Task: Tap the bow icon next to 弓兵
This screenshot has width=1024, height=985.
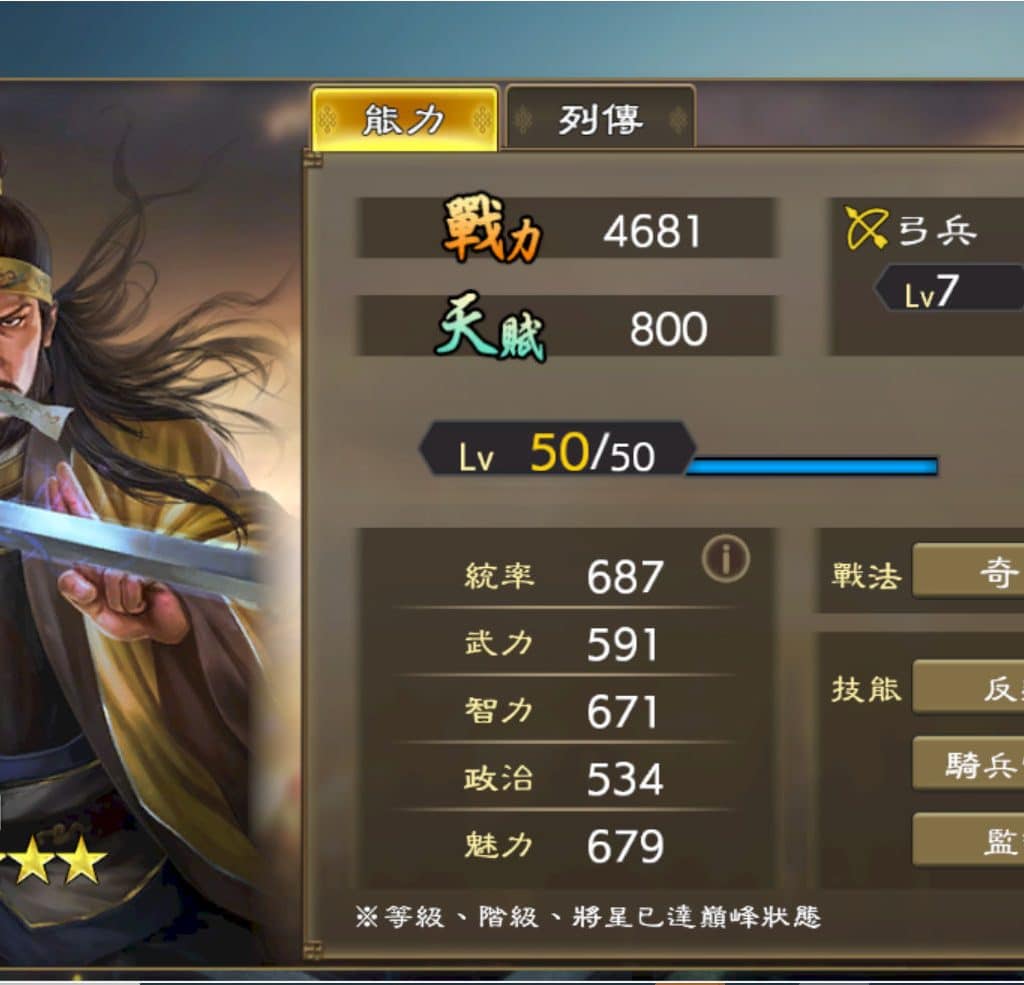Action: coord(866,228)
